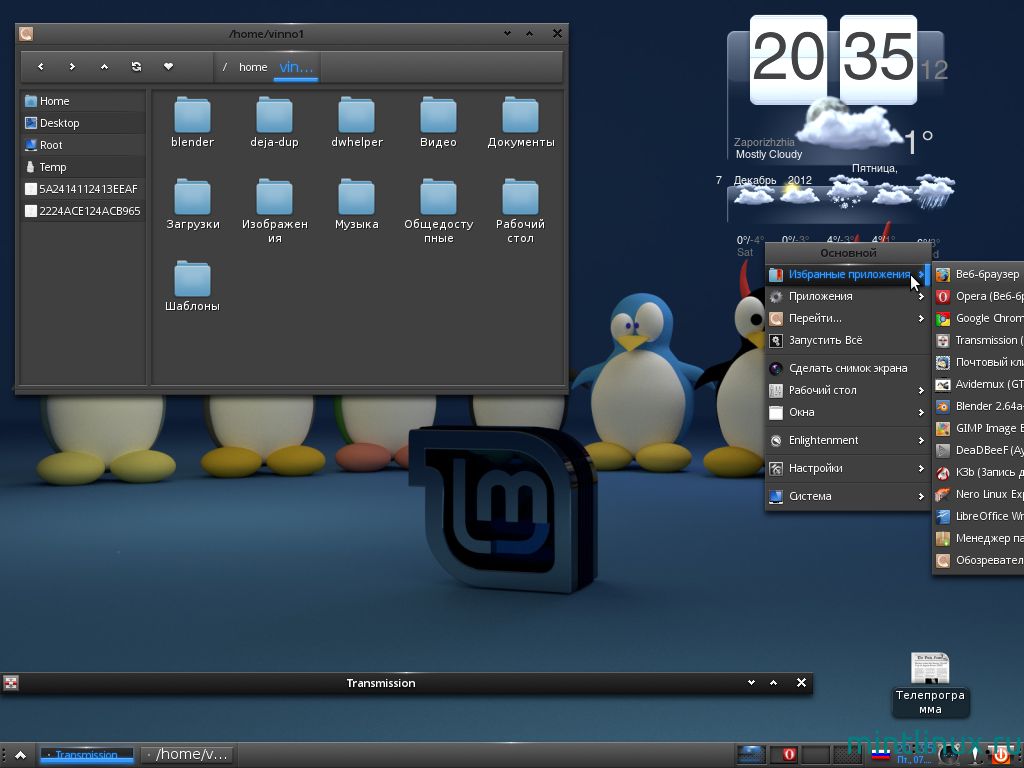This screenshot has width=1024, height=768.
Task: Open the blender folder
Action: click(x=192, y=123)
